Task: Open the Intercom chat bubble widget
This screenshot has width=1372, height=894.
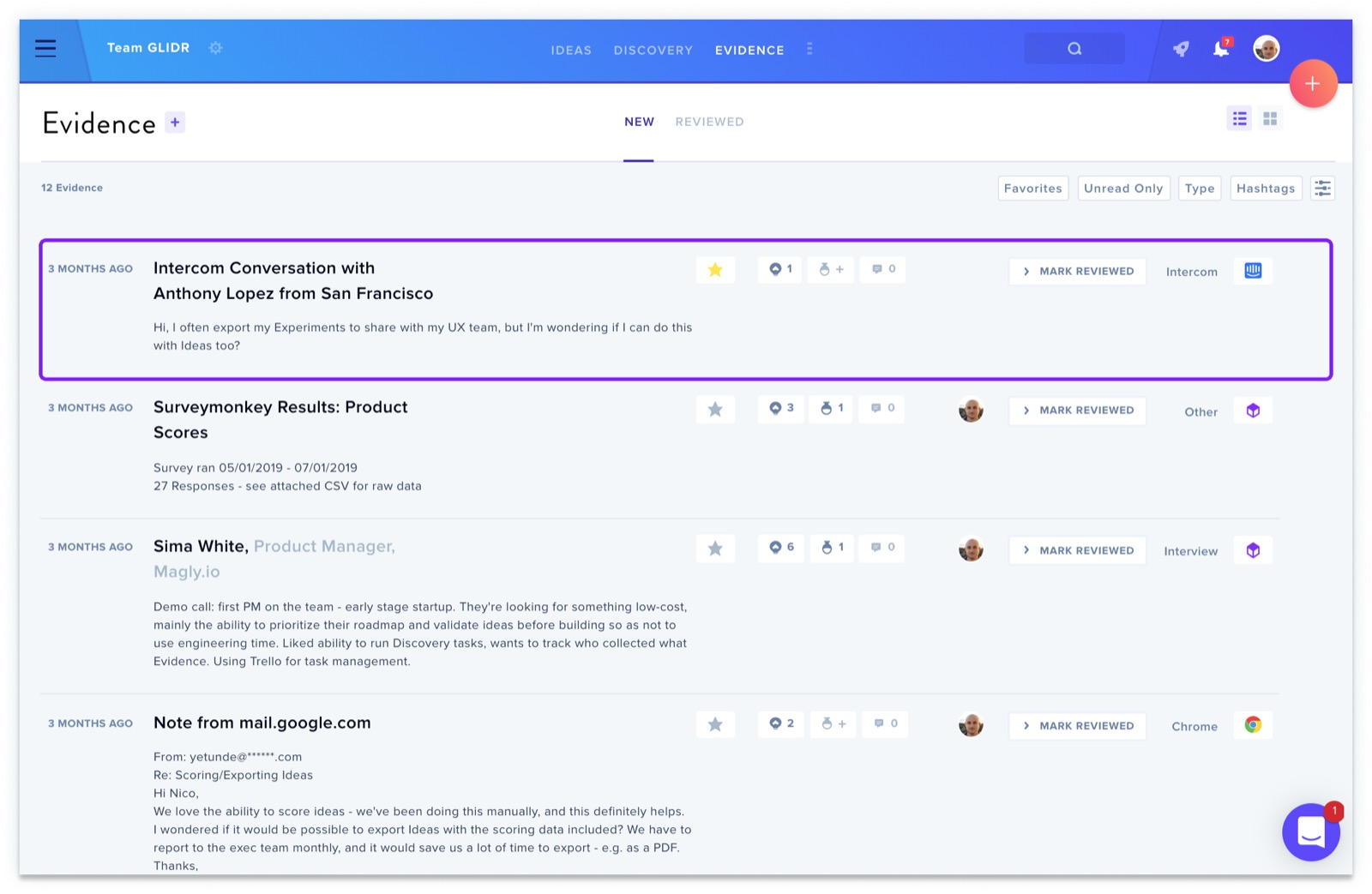Action: [x=1311, y=831]
